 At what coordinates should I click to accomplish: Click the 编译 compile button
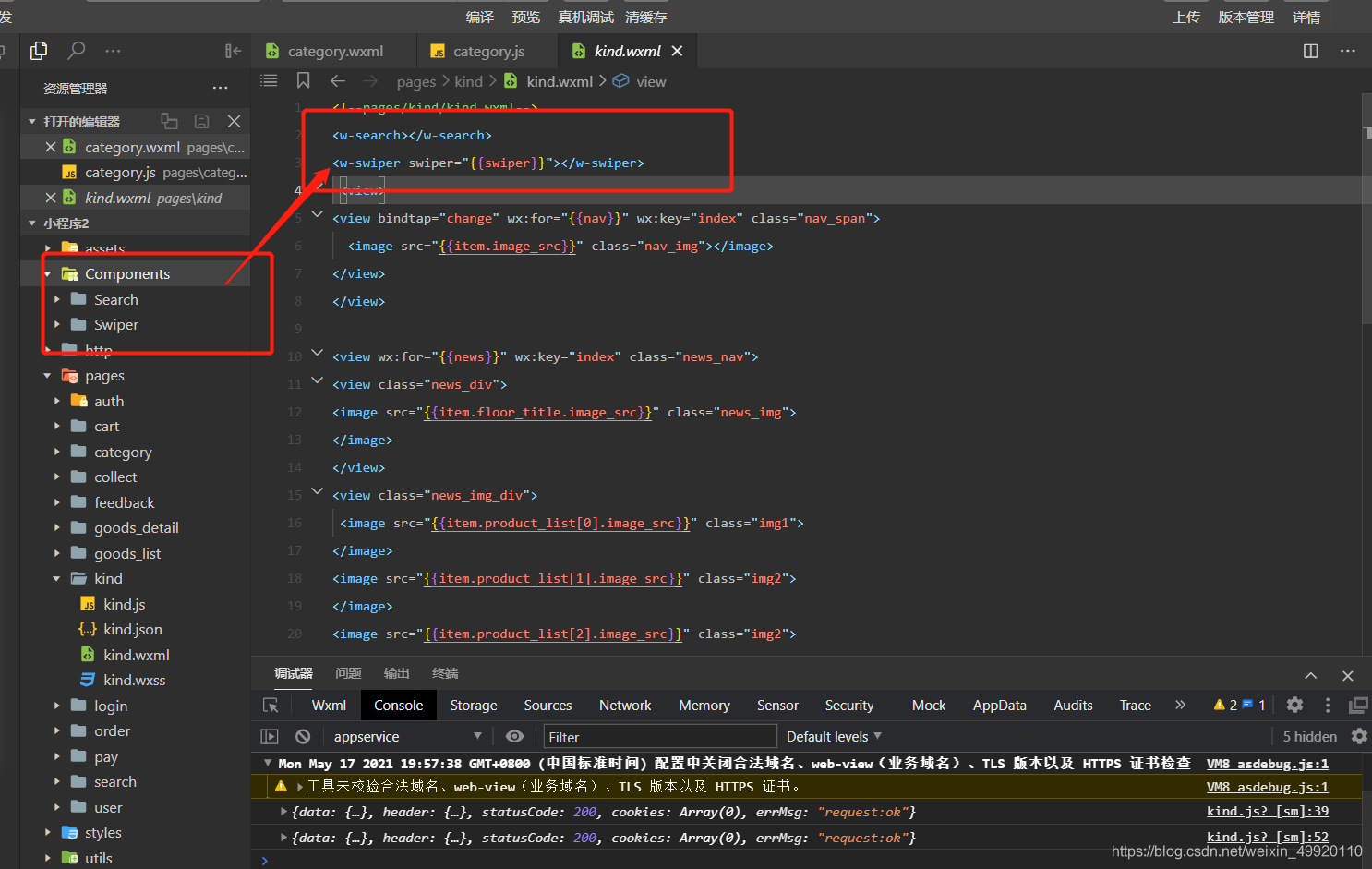(480, 18)
